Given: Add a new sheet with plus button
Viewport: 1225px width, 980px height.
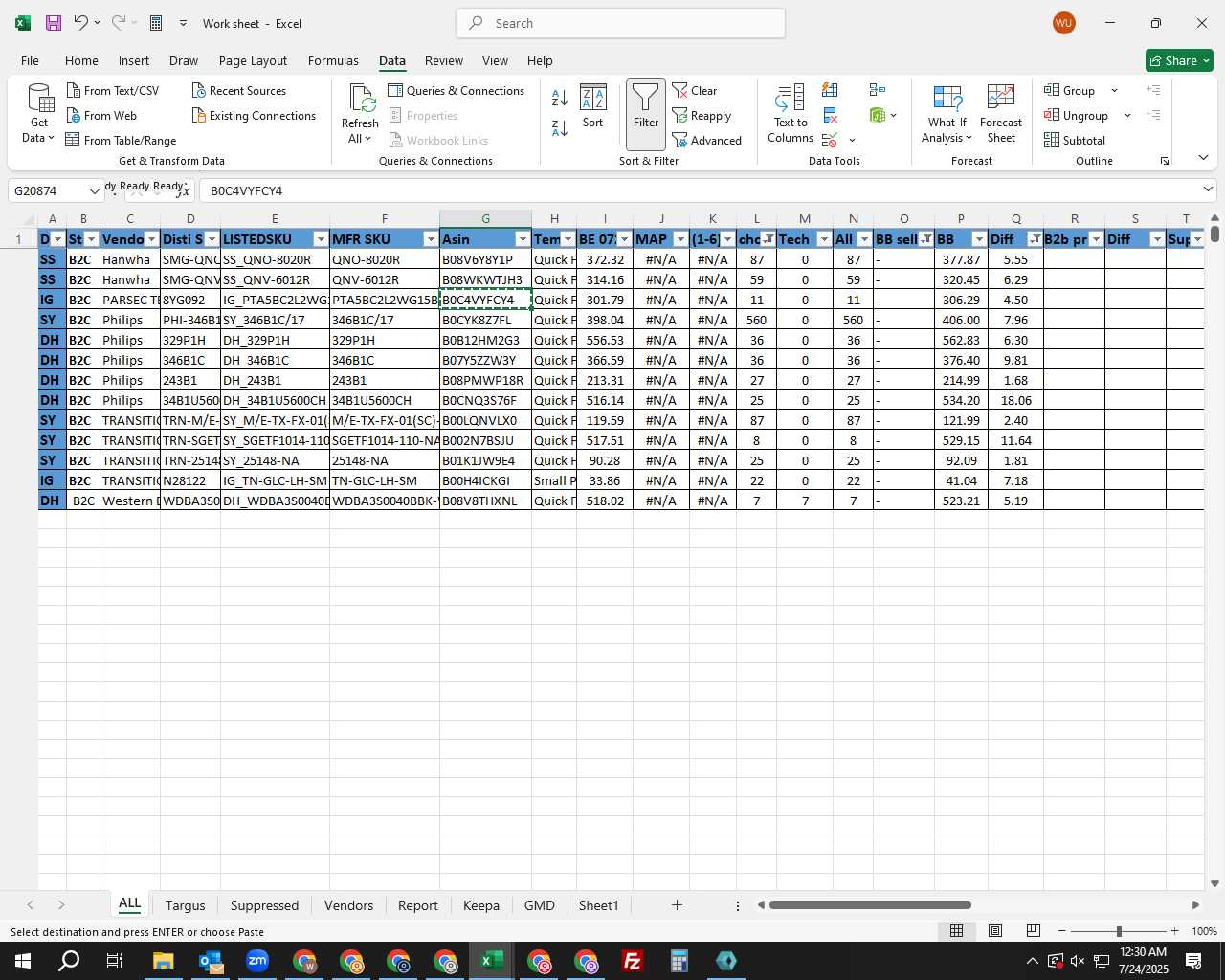Looking at the screenshot, I should click(677, 904).
